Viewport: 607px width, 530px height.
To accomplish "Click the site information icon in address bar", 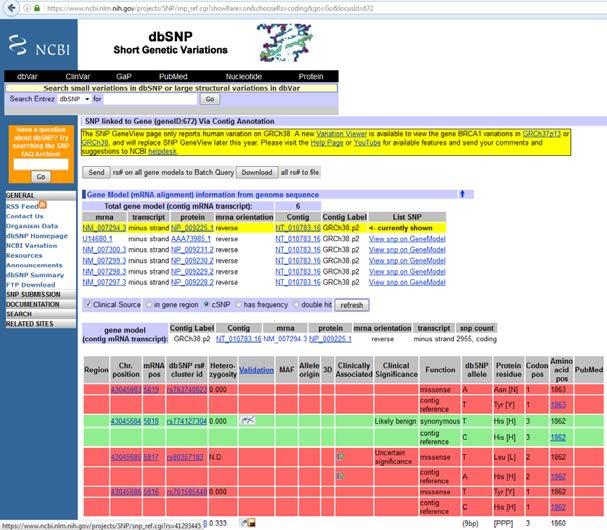I will coord(27,8).
